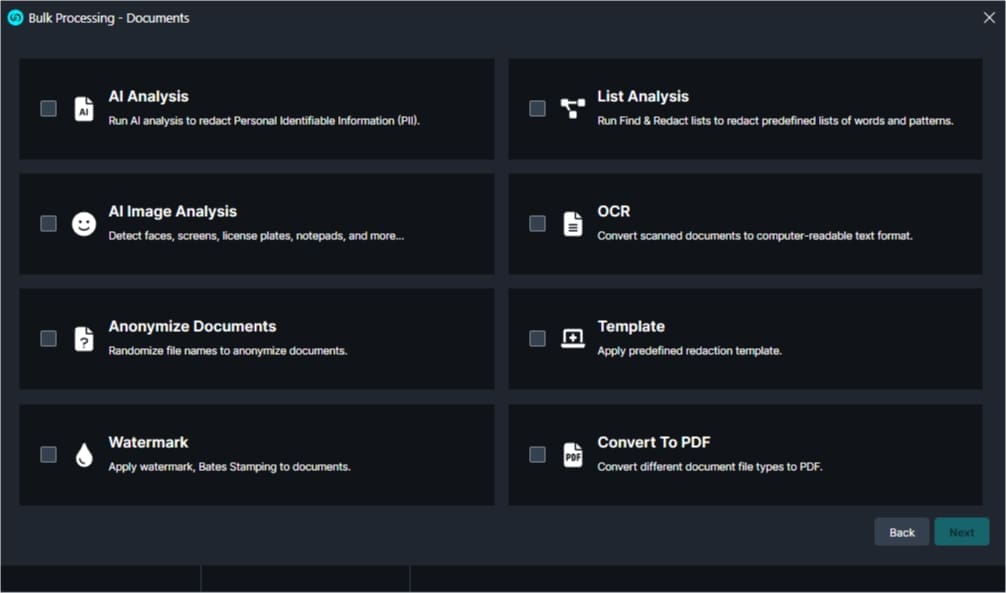The width and height of the screenshot is (1006, 593).
Task: Click the AI Image Analysis smiley face icon
Action: point(84,224)
